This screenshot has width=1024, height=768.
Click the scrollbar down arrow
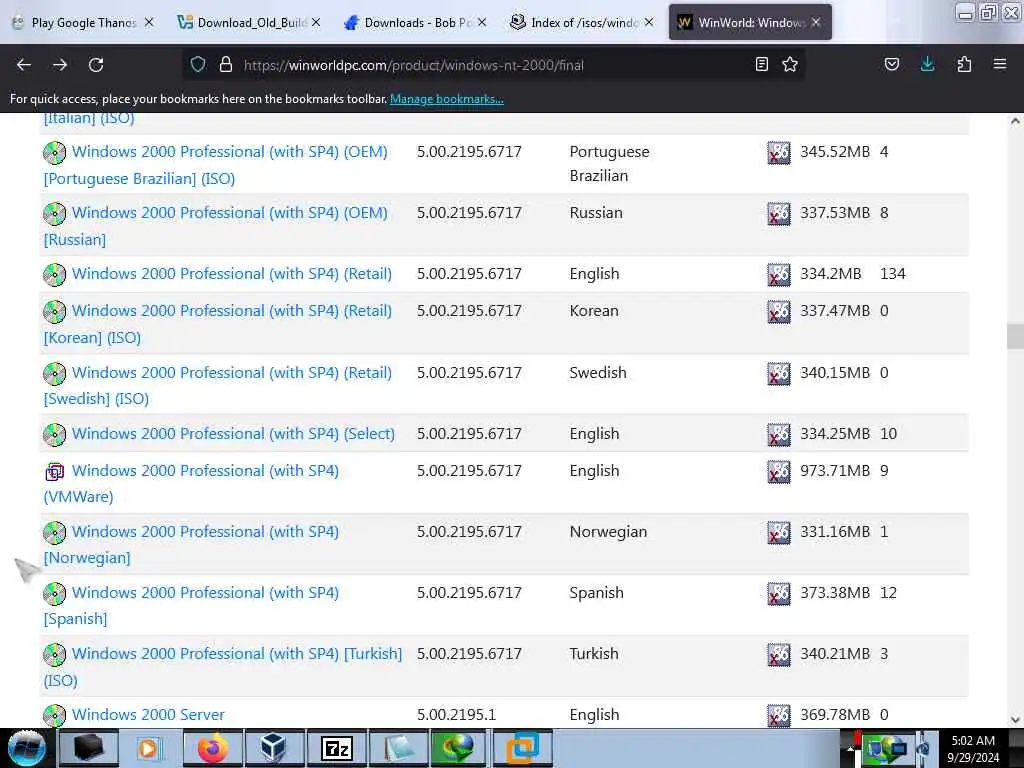pos(1015,720)
